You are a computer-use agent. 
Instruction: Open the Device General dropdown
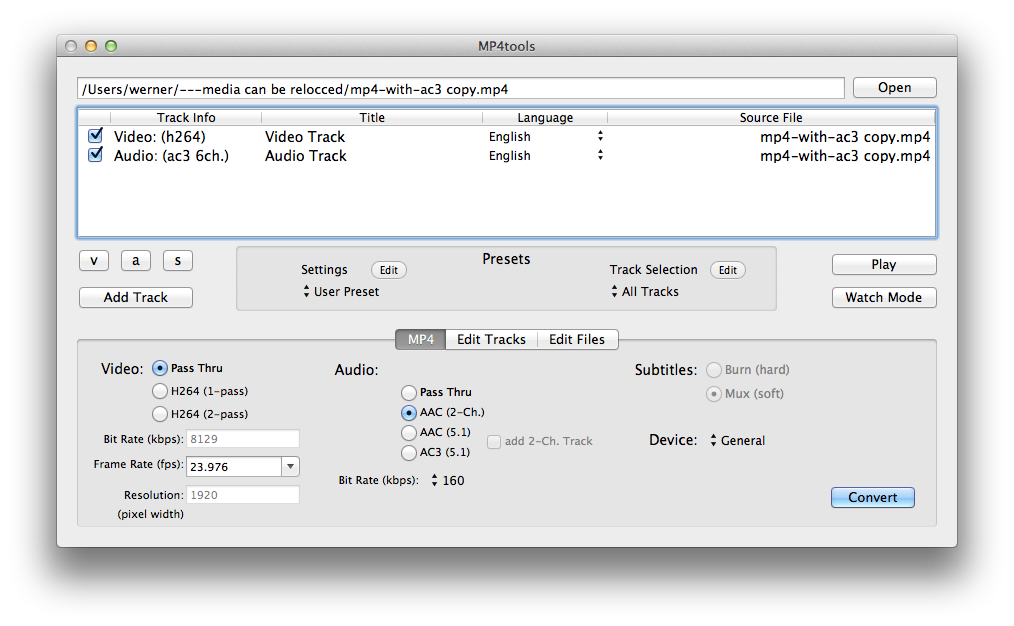(x=738, y=440)
